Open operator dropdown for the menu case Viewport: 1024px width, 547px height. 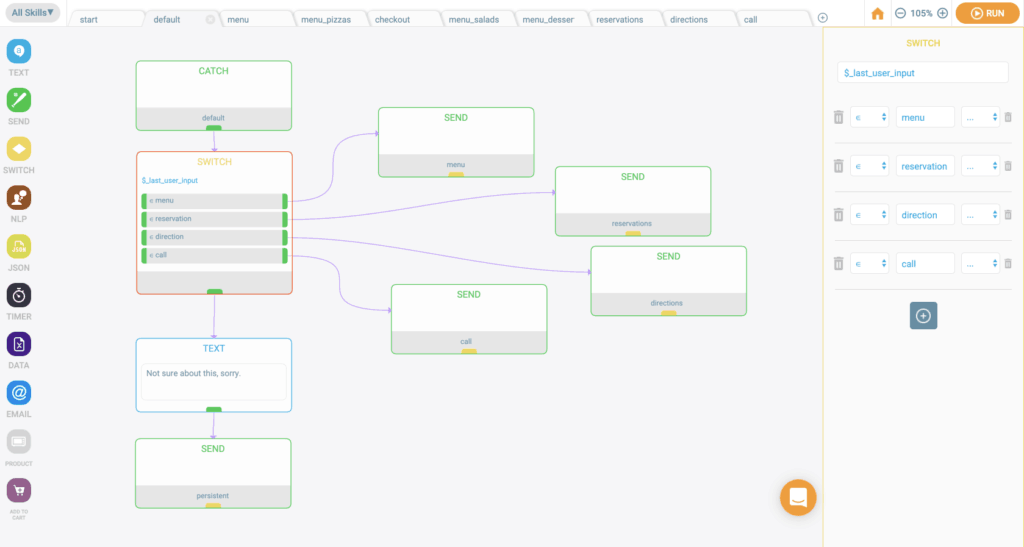click(869, 117)
